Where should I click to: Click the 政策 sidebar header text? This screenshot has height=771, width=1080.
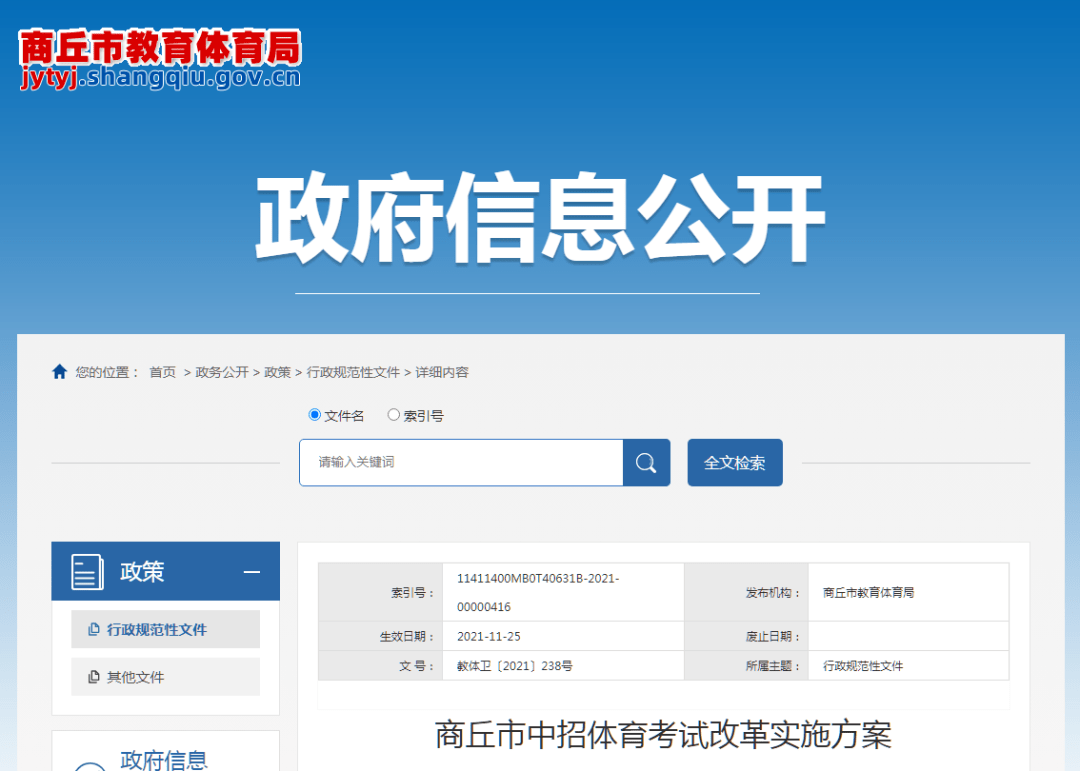[x=142, y=572]
